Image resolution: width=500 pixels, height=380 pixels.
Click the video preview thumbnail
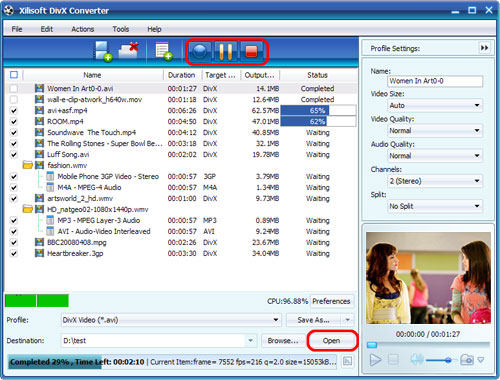click(428, 278)
